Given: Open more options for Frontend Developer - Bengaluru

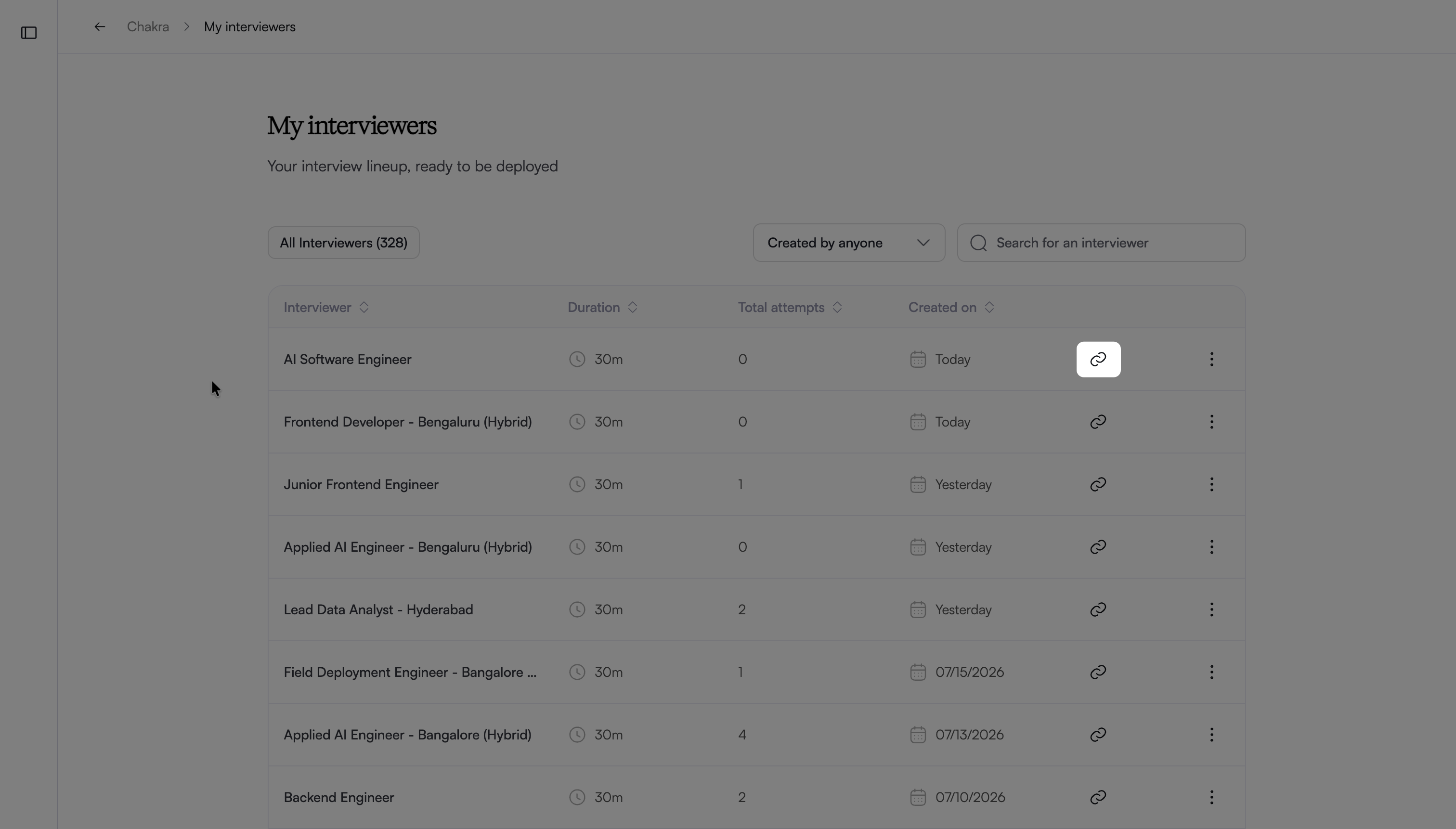Looking at the screenshot, I should coord(1211,422).
